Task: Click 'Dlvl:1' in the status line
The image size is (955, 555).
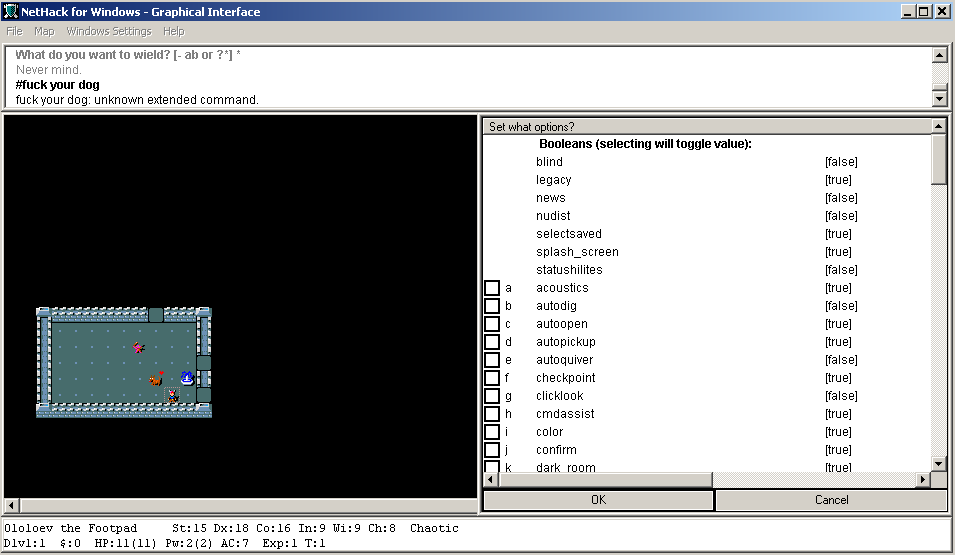Action: tap(25, 543)
